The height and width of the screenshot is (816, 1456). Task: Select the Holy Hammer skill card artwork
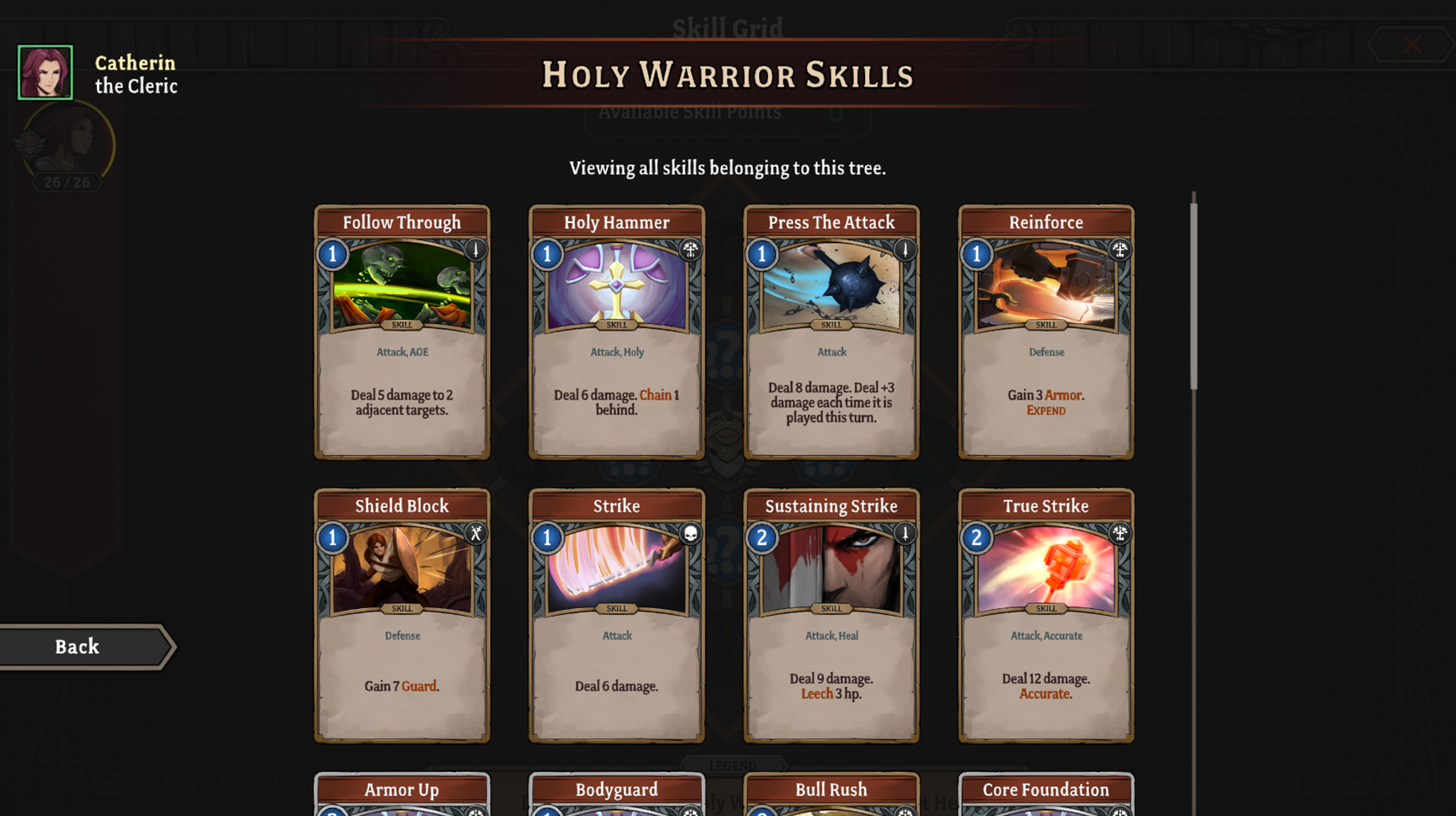pos(617,285)
